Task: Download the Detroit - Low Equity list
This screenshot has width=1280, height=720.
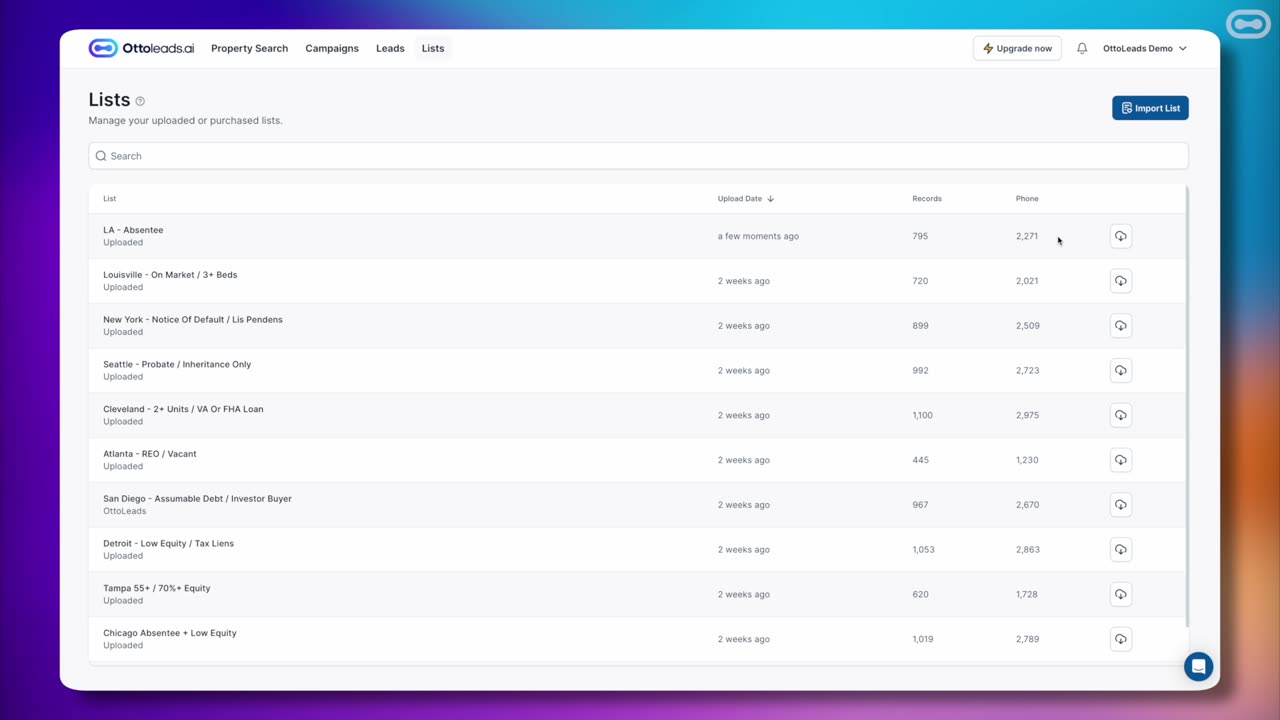Action: (1120, 549)
